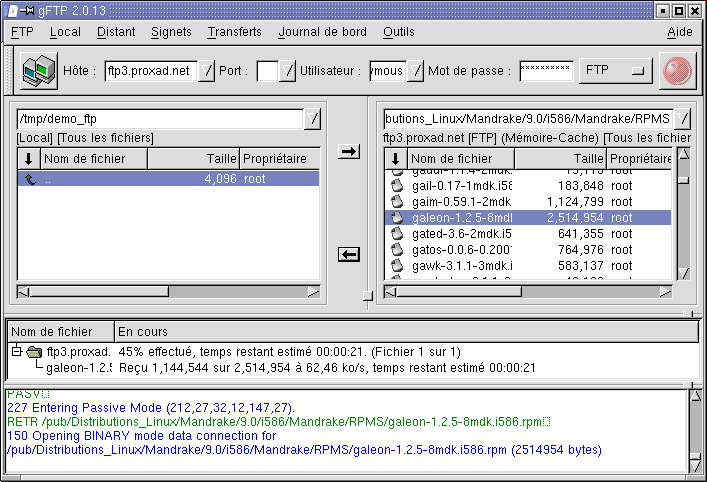Image resolution: width=707 pixels, height=482 pixels.
Task: Click the Utilisateur input field
Action: pyautogui.click(x=388, y=71)
